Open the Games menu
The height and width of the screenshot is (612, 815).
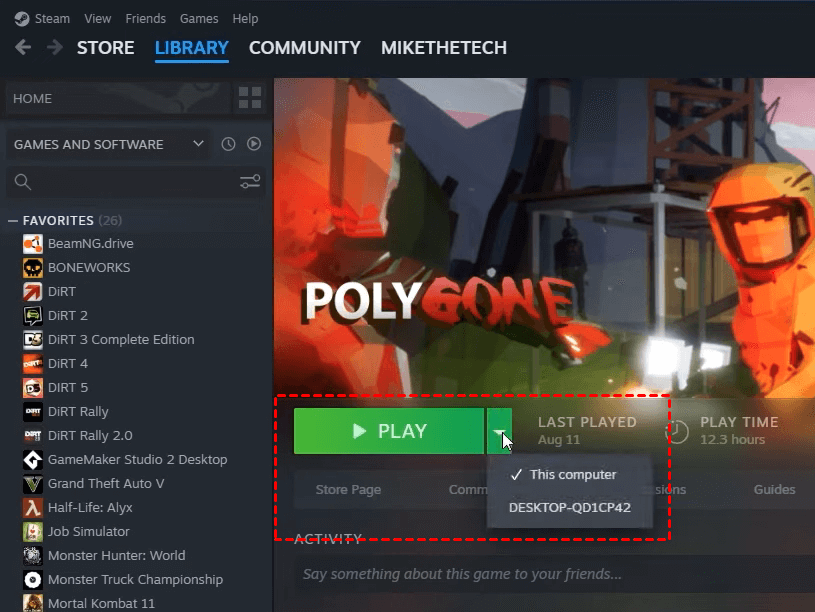coord(199,19)
